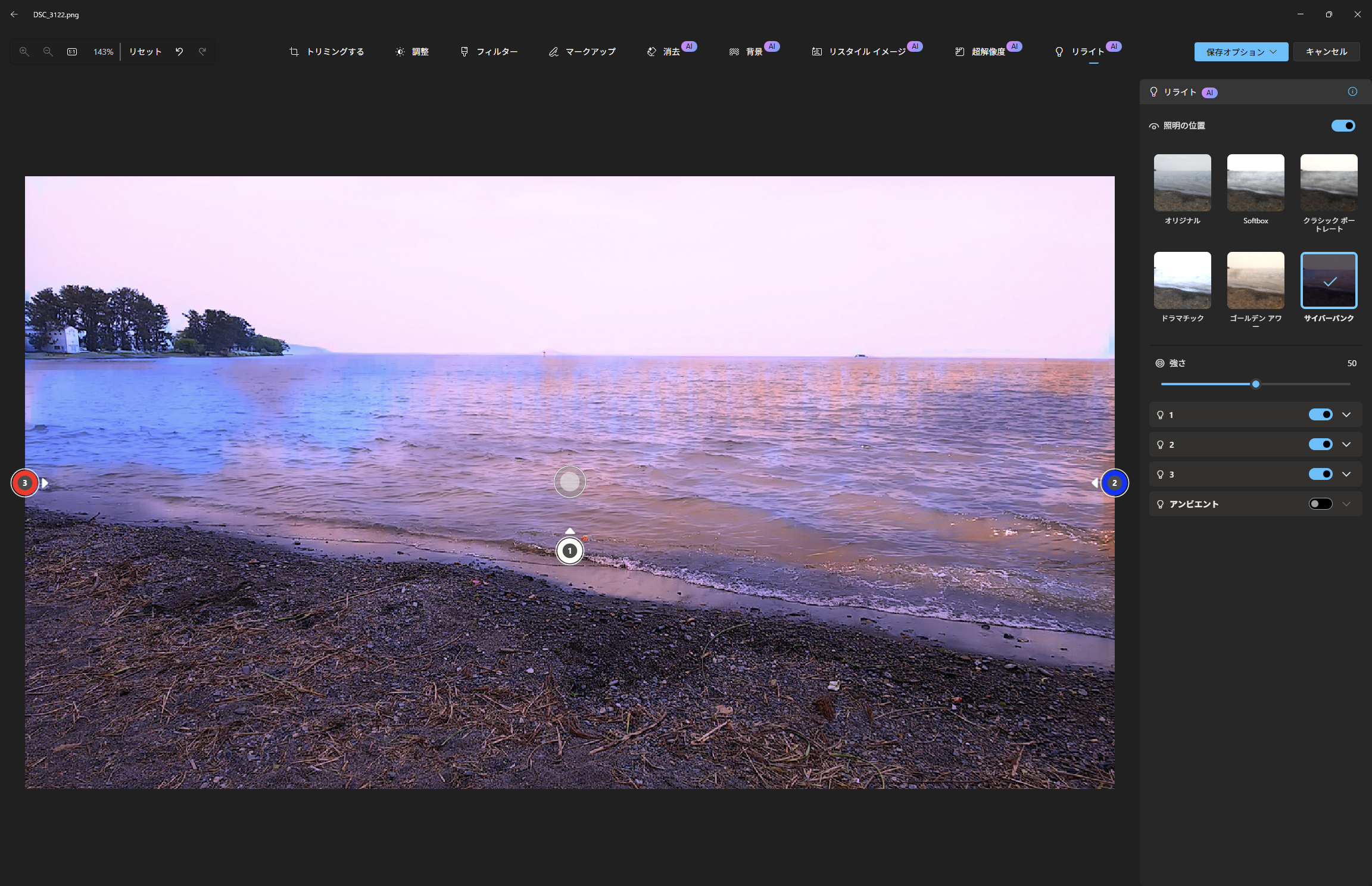Click the back arrow next to the DSC_3122.png filename
The height and width of the screenshot is (886, 1372).
(x=14, y=14)
